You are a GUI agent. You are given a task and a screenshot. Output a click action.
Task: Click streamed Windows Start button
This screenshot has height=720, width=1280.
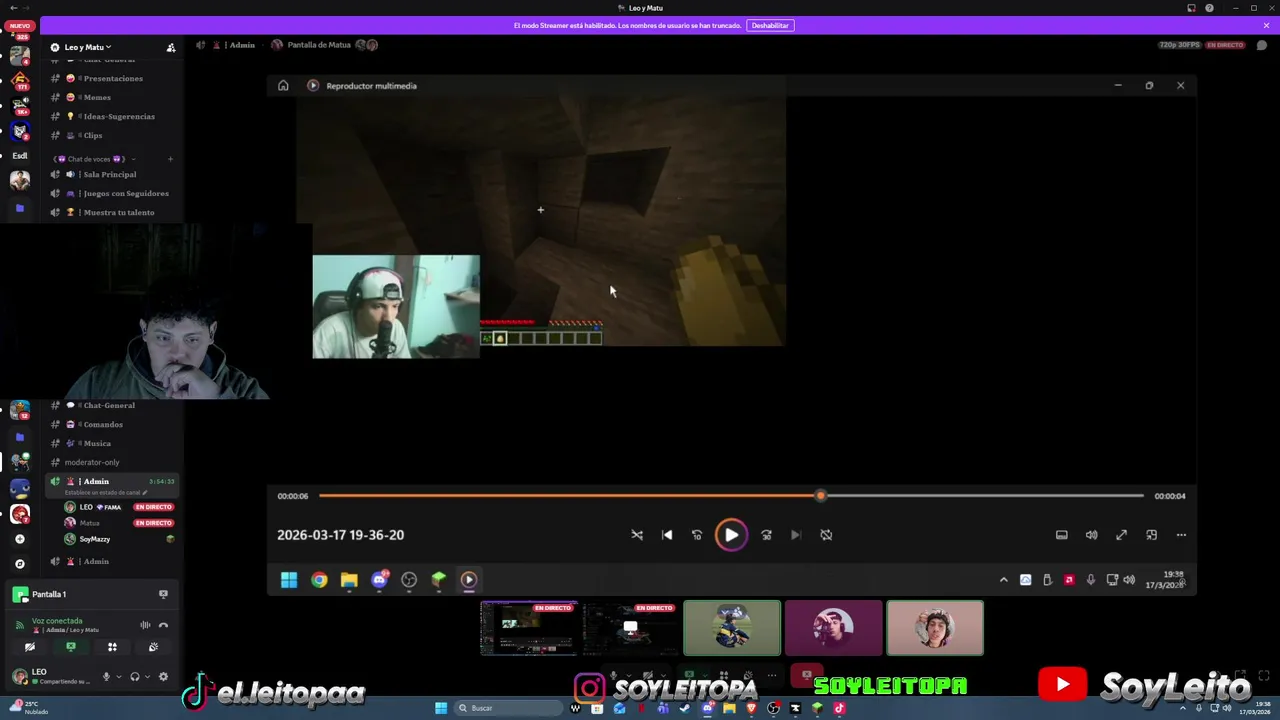[289, 580]
